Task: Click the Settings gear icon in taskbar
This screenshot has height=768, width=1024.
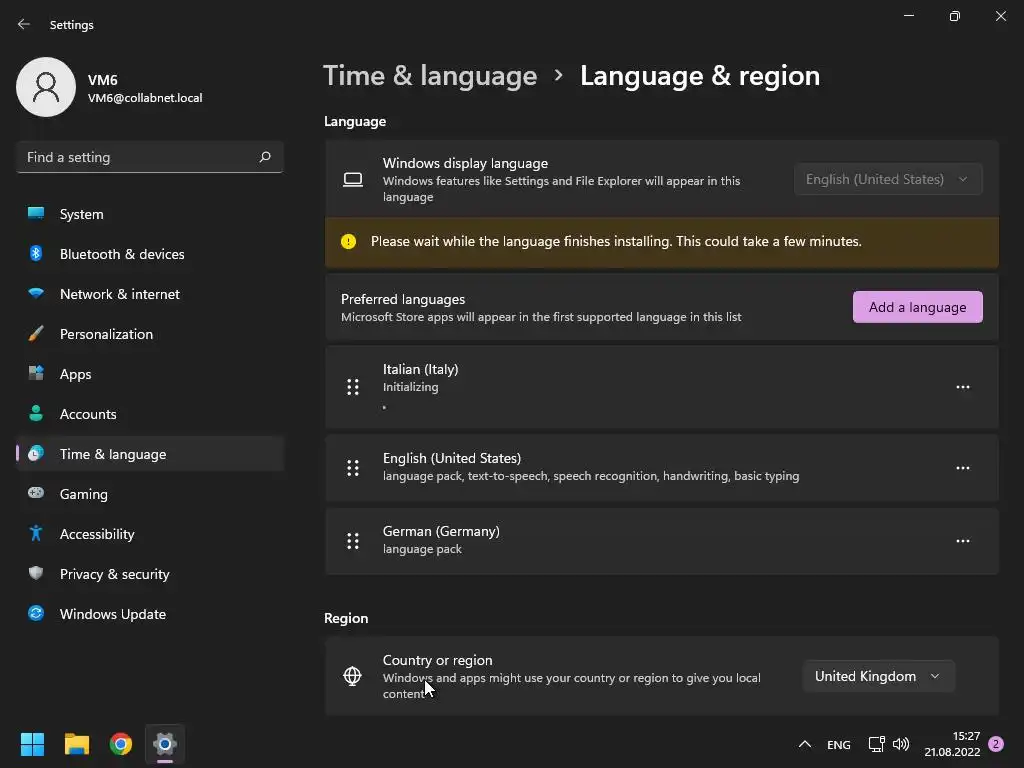Action: pos(165,744)
